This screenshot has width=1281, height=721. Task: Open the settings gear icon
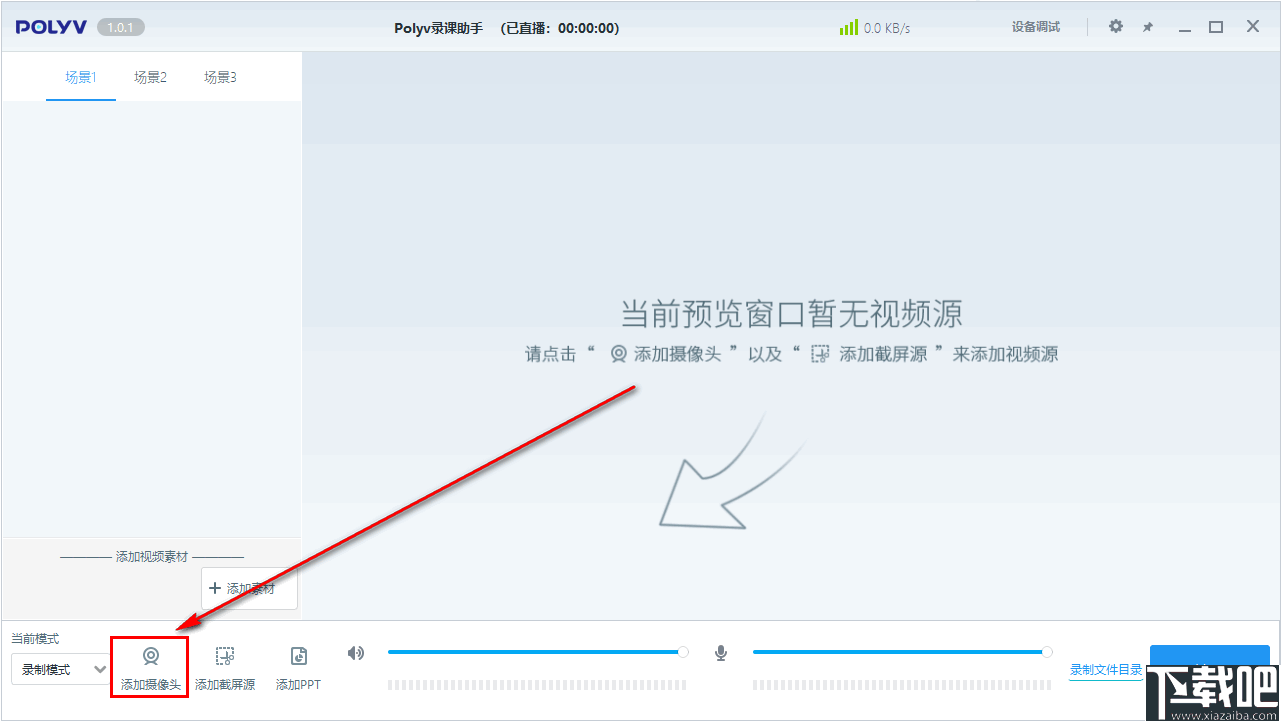pos(1115,27)
